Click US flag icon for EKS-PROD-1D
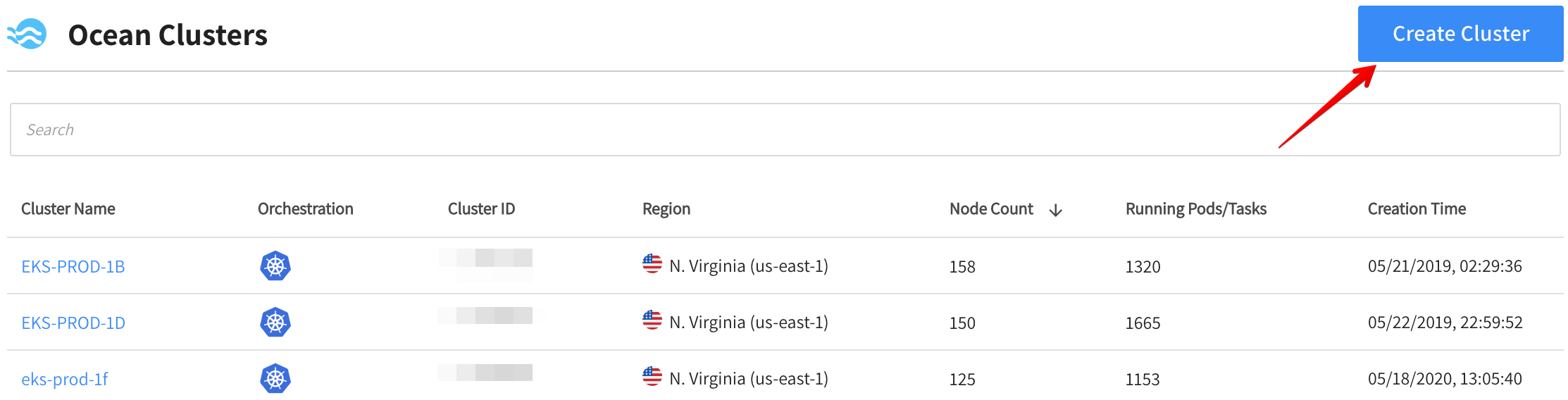 click(x=652, y=320)
